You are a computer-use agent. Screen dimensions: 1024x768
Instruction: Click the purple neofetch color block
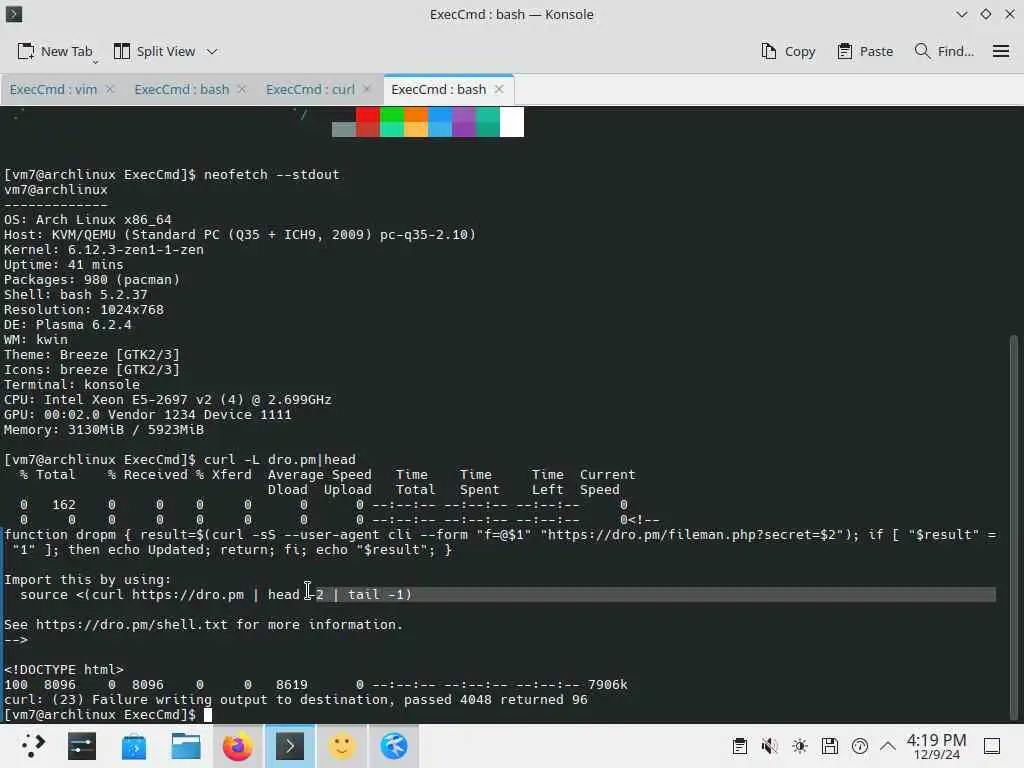[x=464, y=122]
